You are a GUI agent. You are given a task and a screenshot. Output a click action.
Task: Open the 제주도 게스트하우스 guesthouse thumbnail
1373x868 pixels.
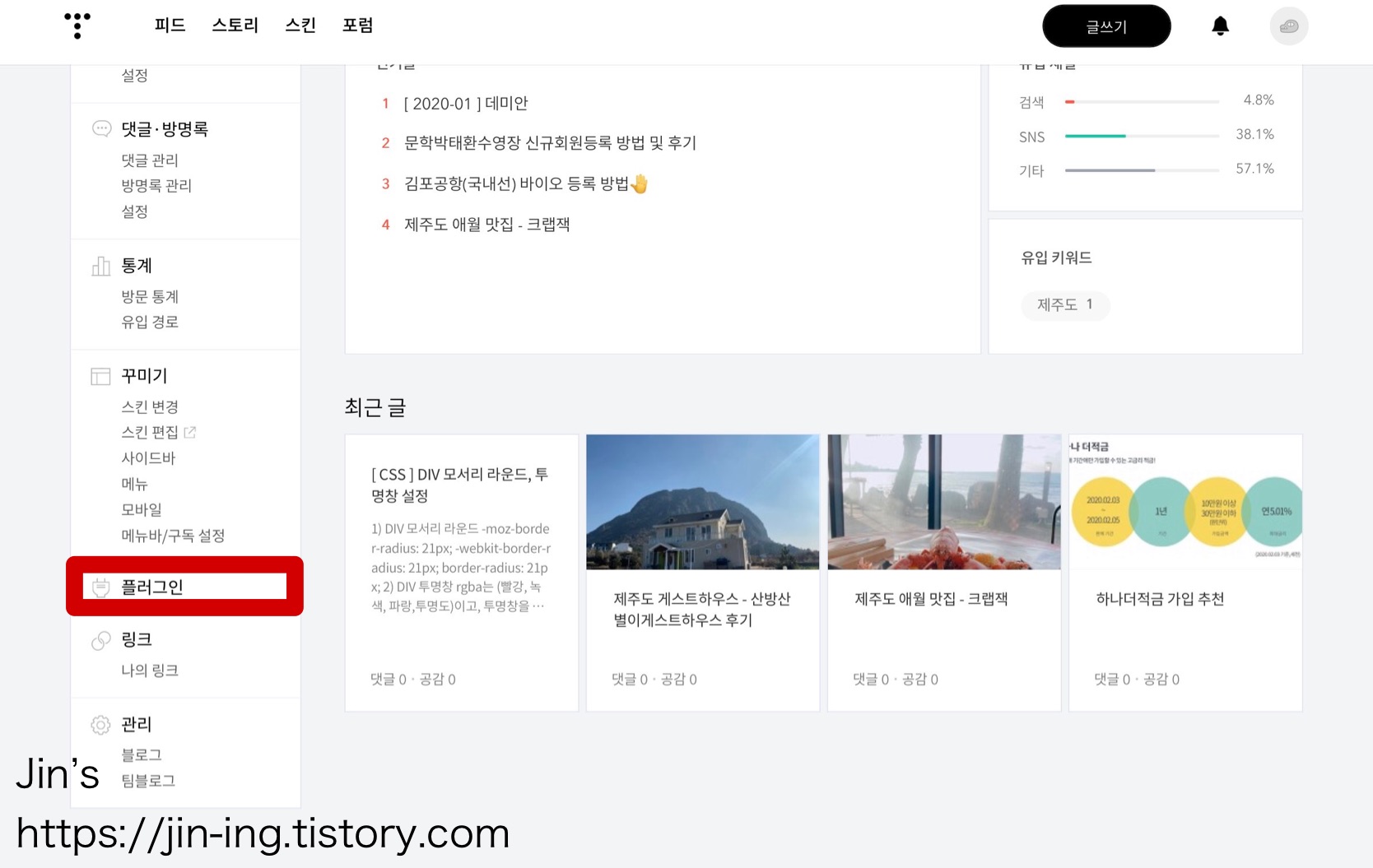703,502
